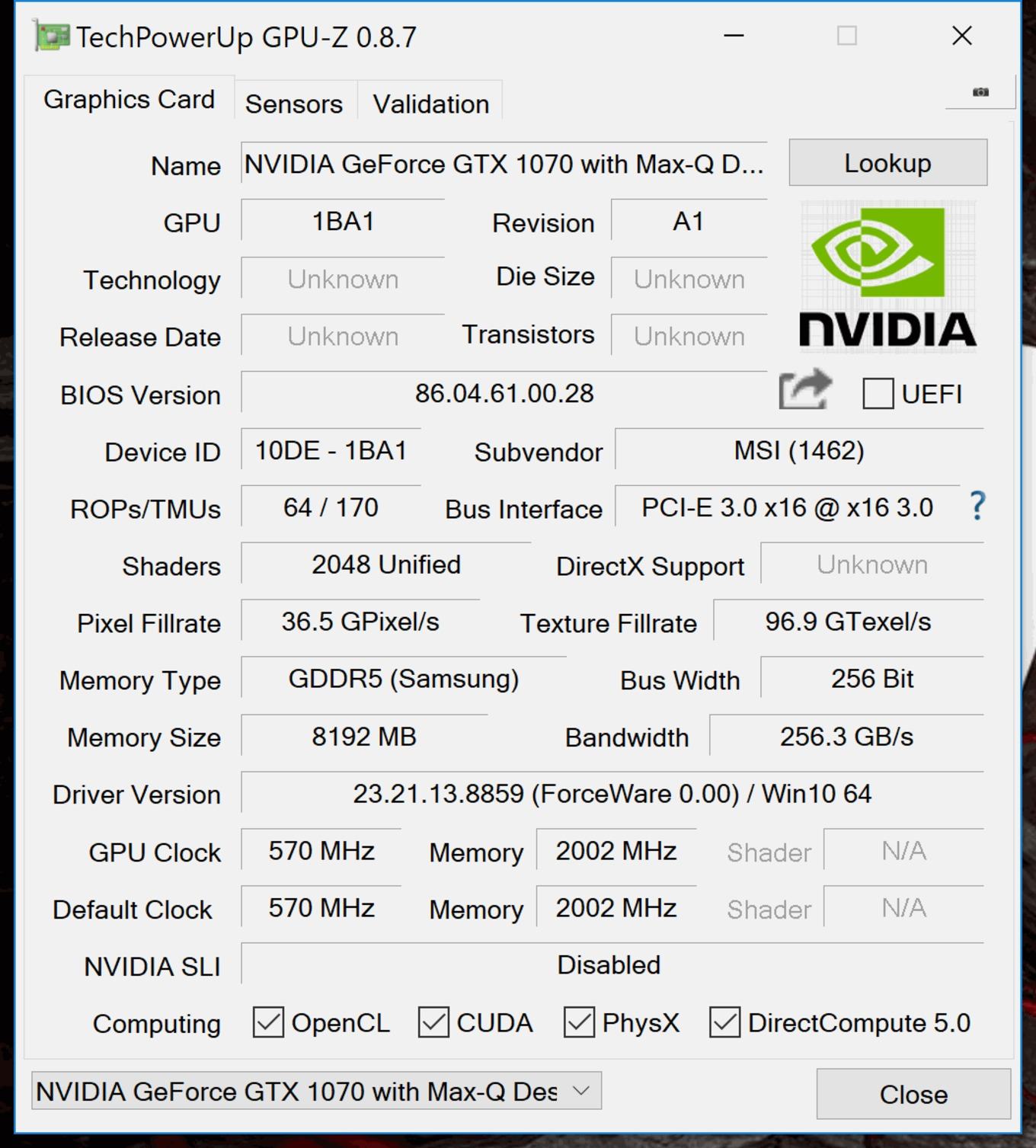Click the Default Clock 570 MHz value
The height and width of the screenshot is (1148, 1036).
pos(321,908)
